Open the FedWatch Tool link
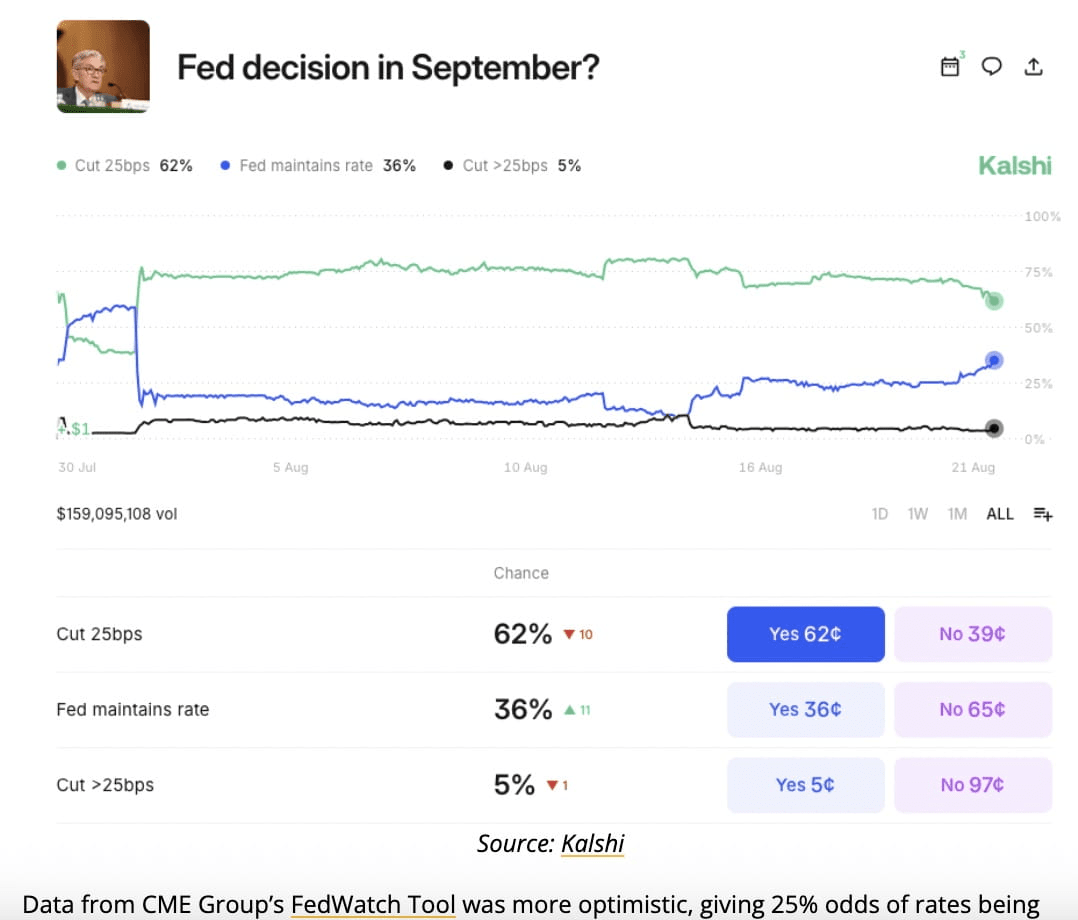This screenshot has width=1078, height=920. (x=373, y=905)
